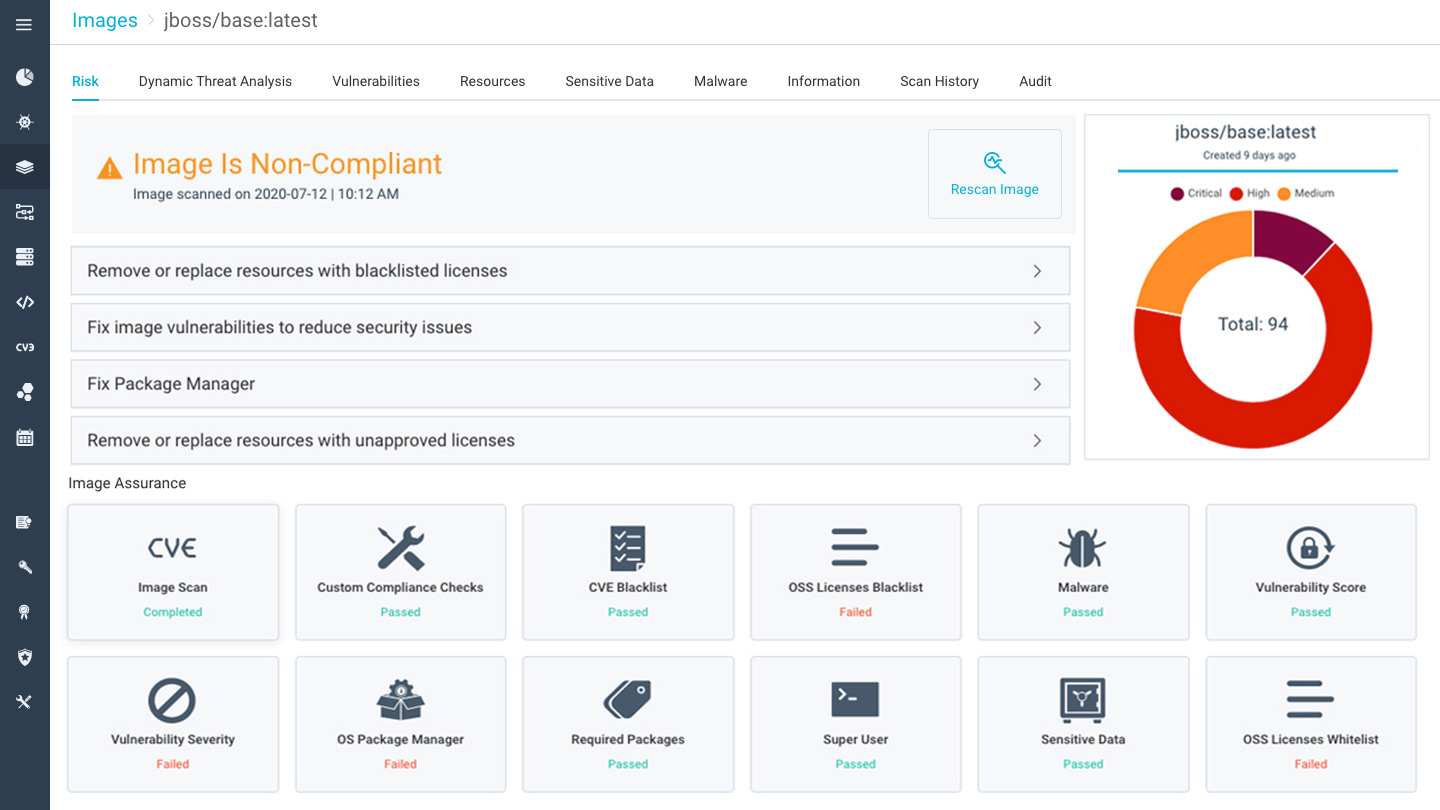1440x810 pixels.
Task: Open the code brackets icon in the sidebar
Action: point(24,302)
